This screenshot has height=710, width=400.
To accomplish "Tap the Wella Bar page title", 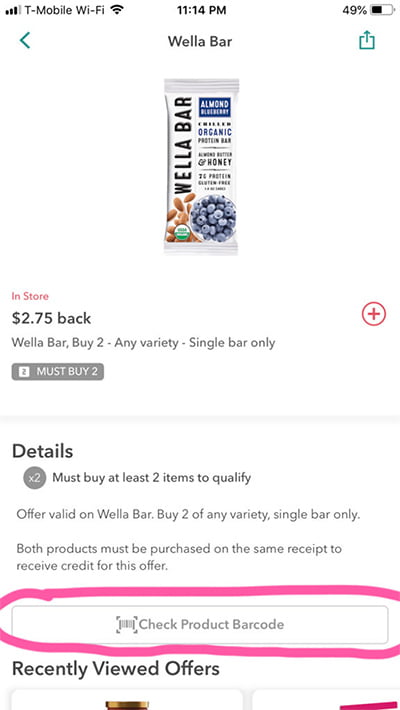I will [200, 41].
